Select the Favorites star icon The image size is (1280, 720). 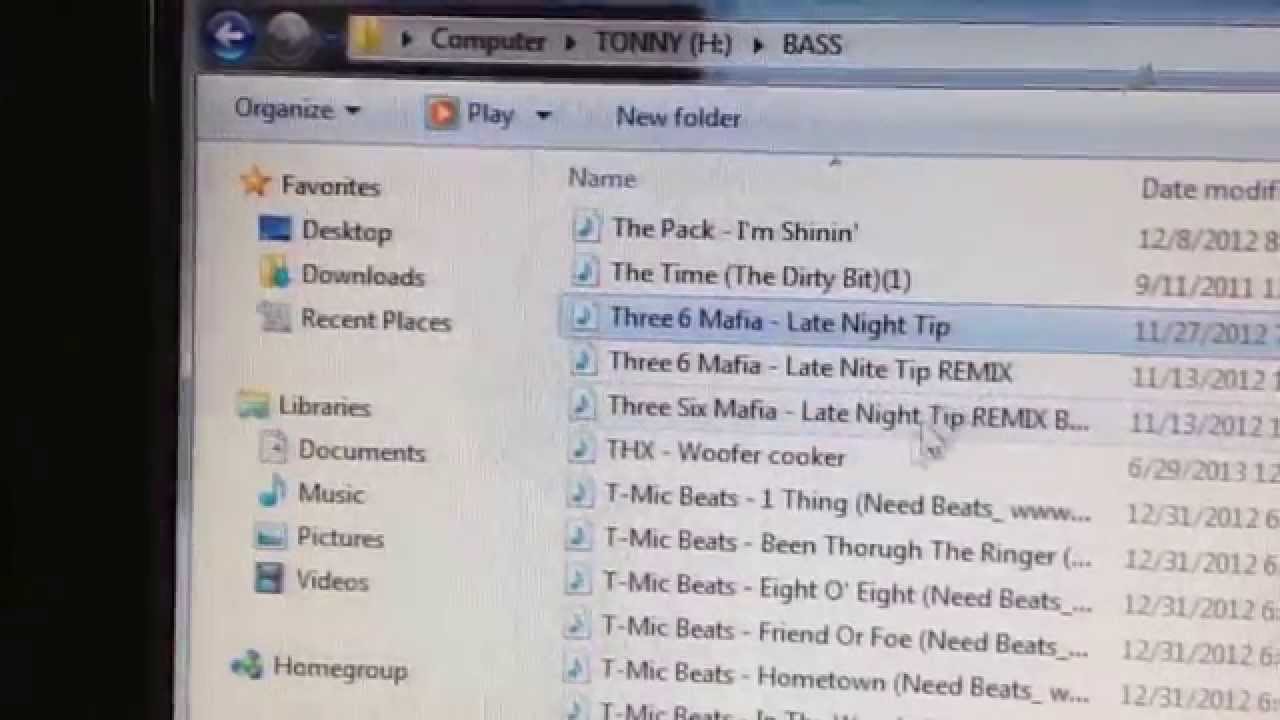coord(256,182)
